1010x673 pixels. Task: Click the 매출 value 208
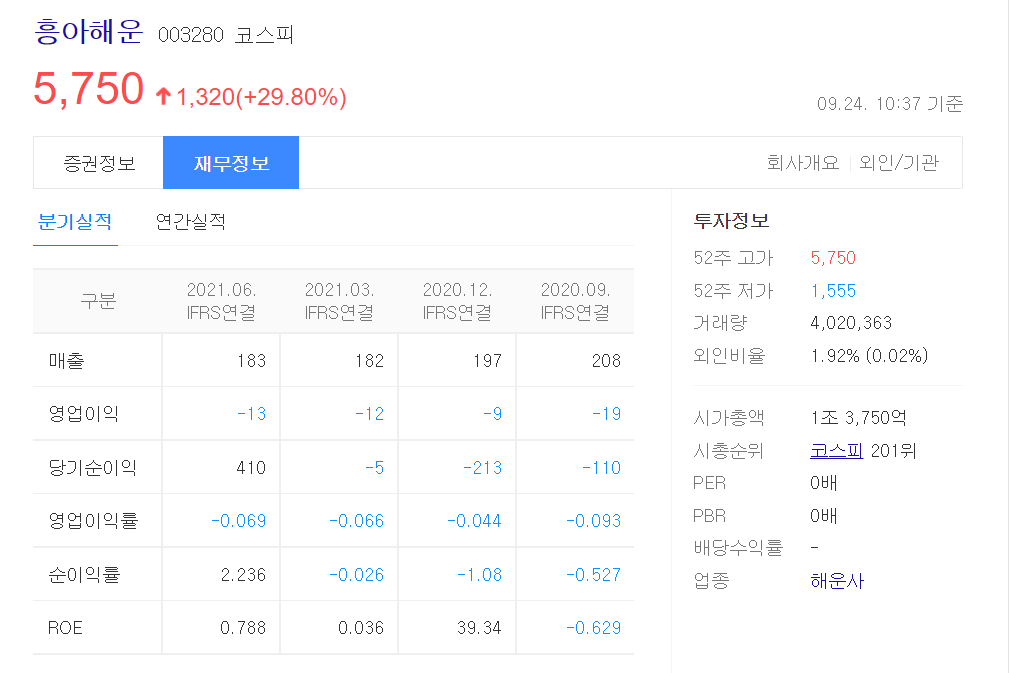click(606, 361)
